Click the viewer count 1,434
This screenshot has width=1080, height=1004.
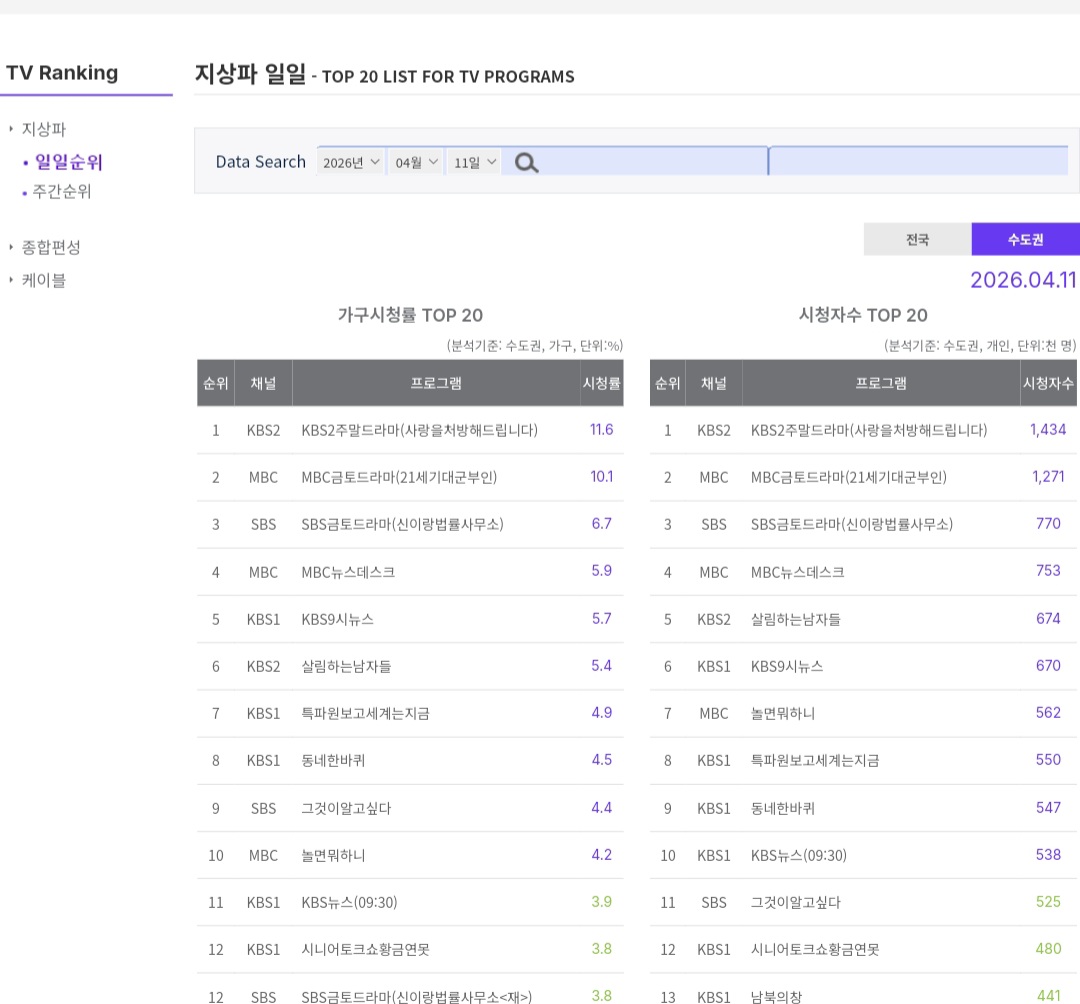pyautogui.click(x=1048, y=430)
